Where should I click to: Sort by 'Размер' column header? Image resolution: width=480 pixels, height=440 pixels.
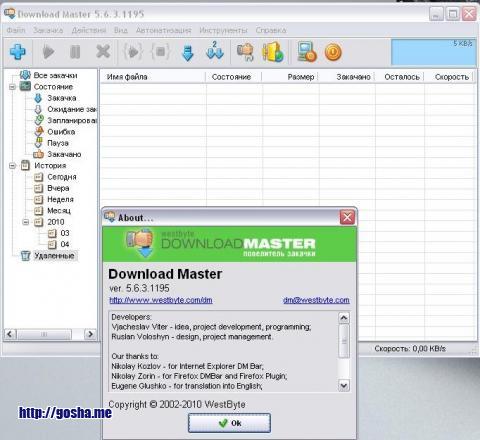tap(290, 77)
